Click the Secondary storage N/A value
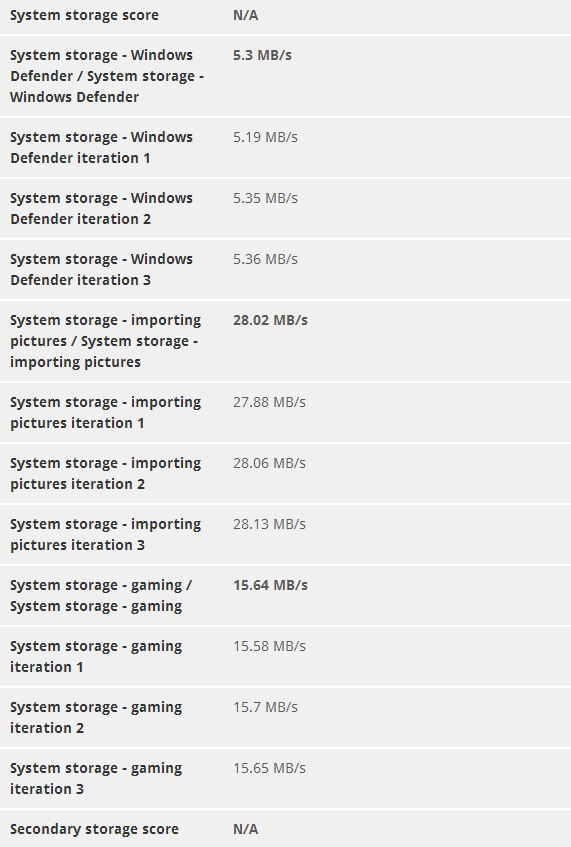 pos(245,829)
